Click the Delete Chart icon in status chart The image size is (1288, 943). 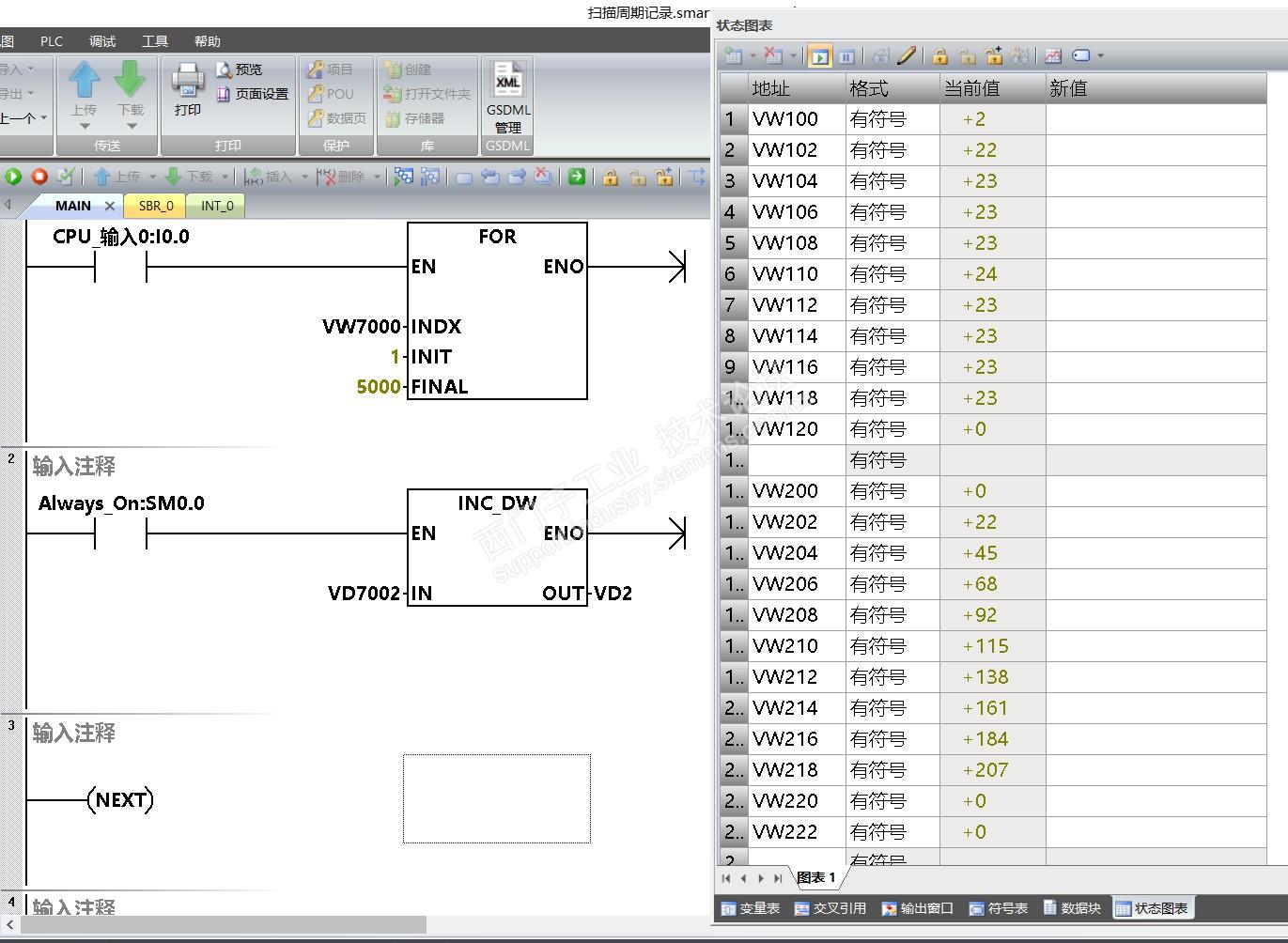(773, 56)
